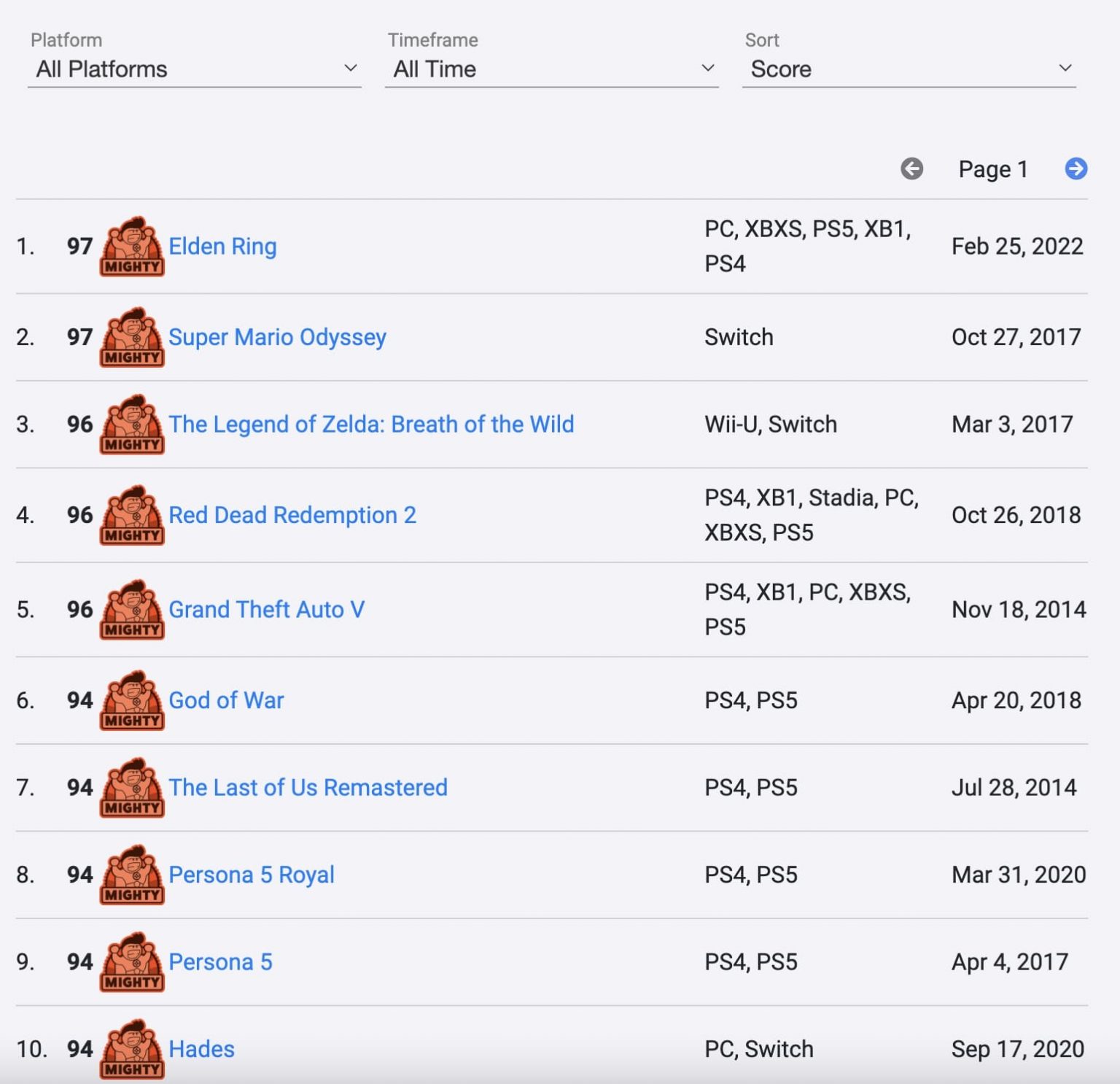Open the Platform dropdown

195,69
